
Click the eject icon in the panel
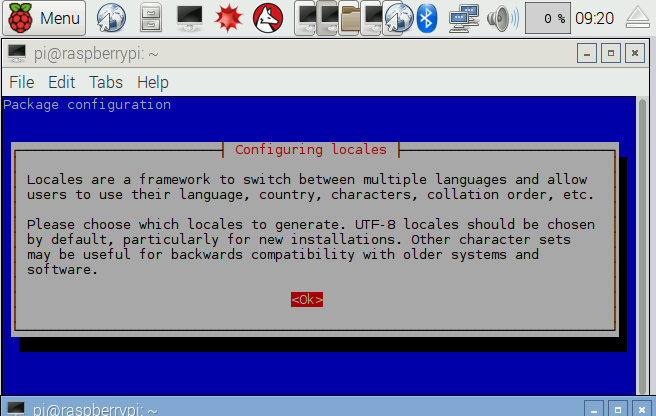click(638, 18)
